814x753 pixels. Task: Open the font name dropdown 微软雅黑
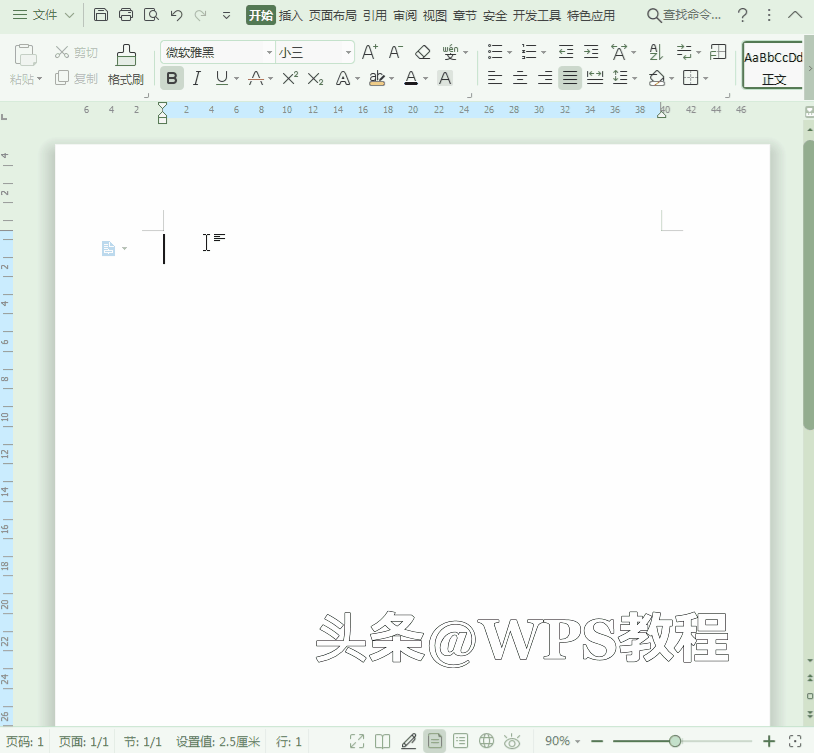269,52
